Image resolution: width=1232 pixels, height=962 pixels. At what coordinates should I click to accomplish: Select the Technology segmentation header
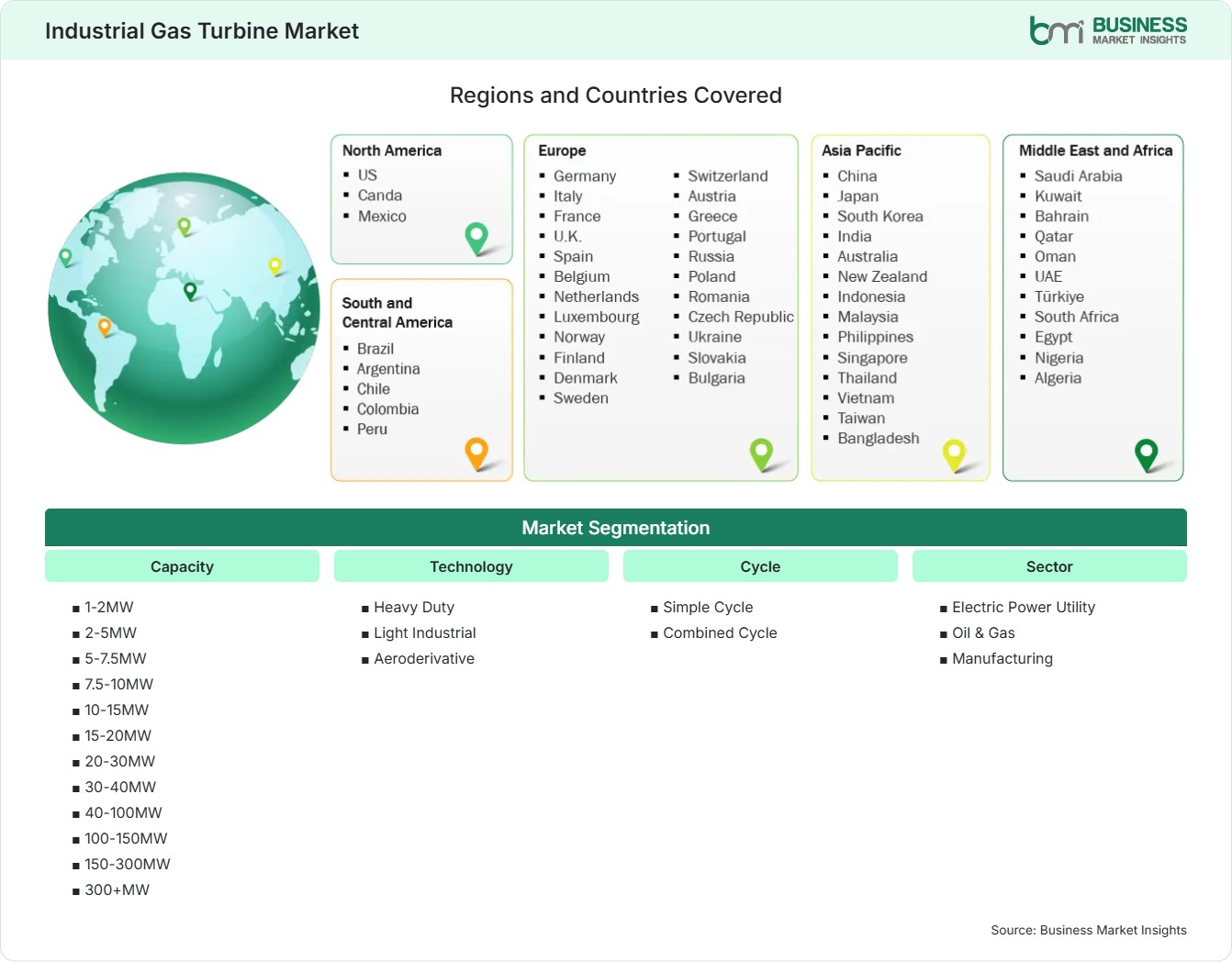pyautogui.click(x=471, y=566)
